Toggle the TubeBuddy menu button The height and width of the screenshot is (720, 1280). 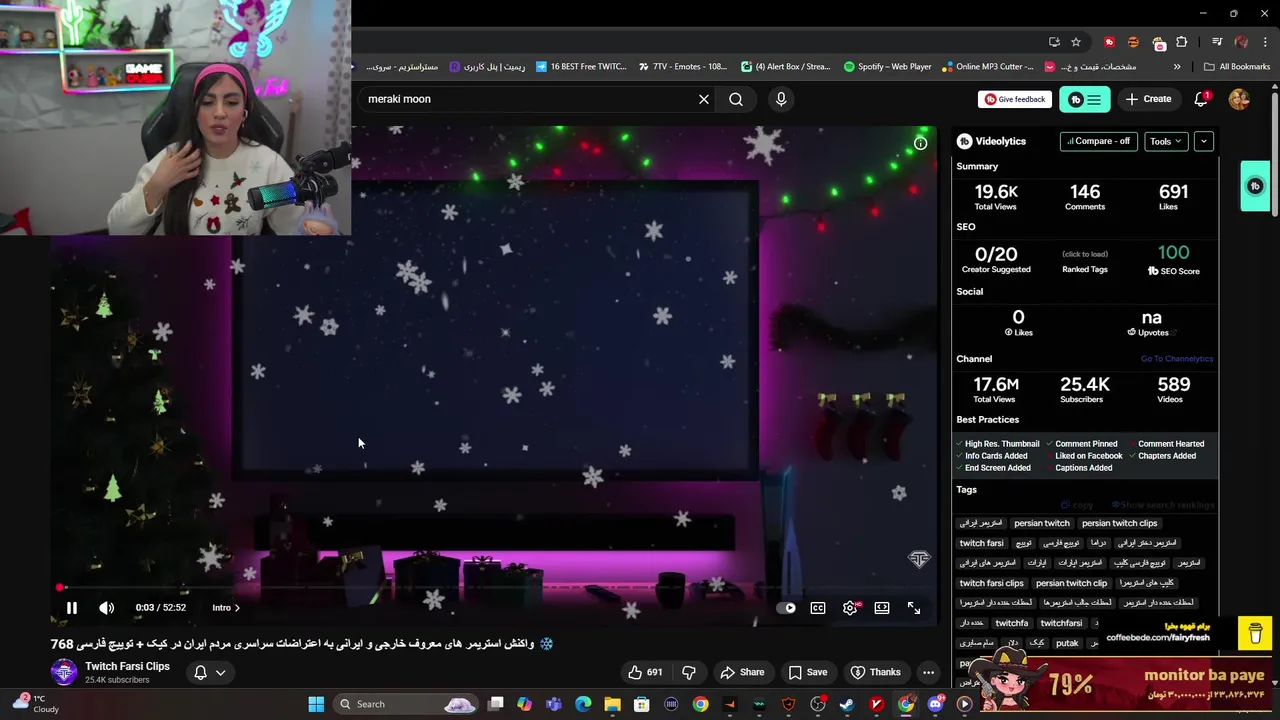(x=1084, y=99)
